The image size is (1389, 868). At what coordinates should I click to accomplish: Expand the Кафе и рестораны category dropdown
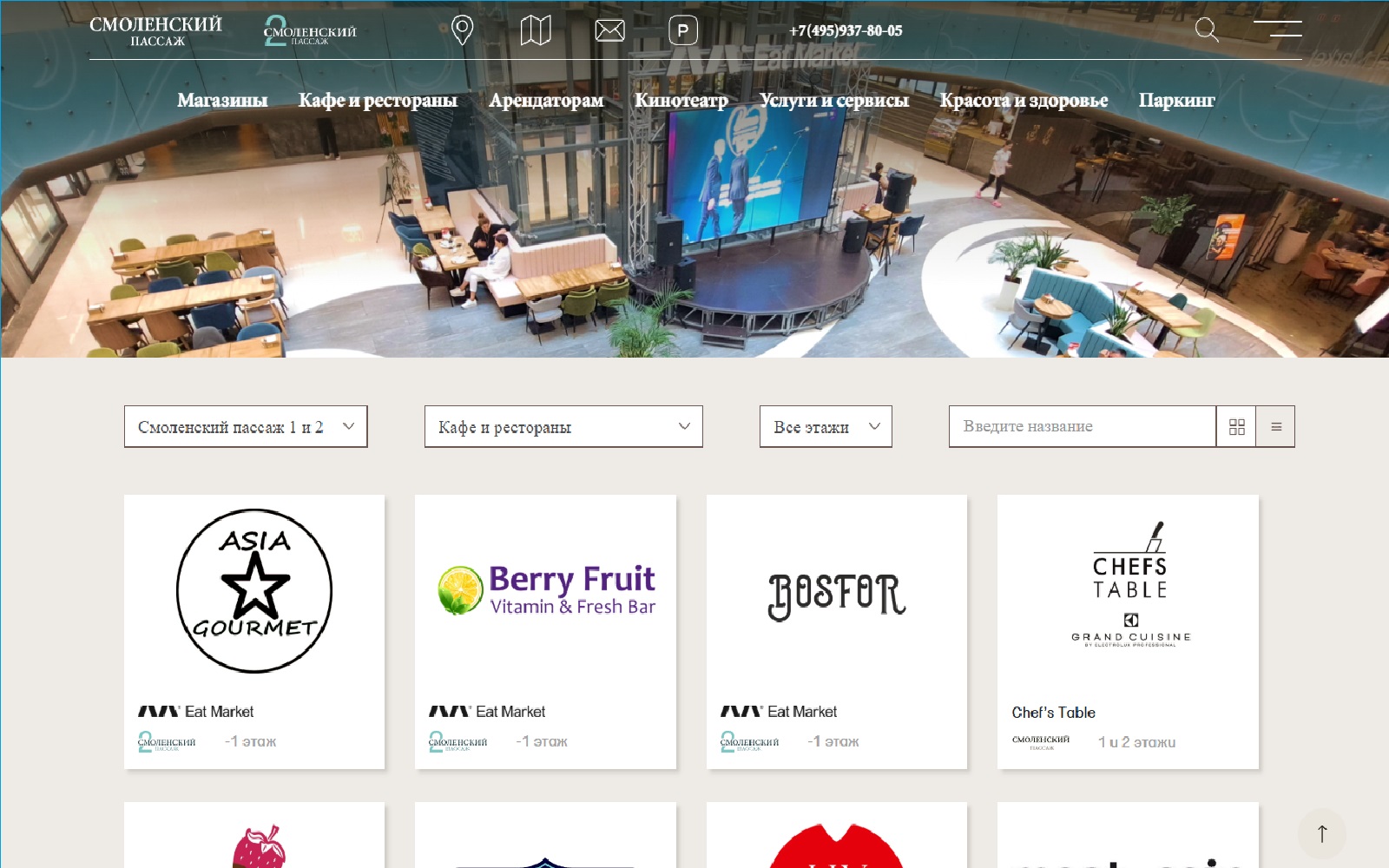pyautogui.click(x=563, y=426)
